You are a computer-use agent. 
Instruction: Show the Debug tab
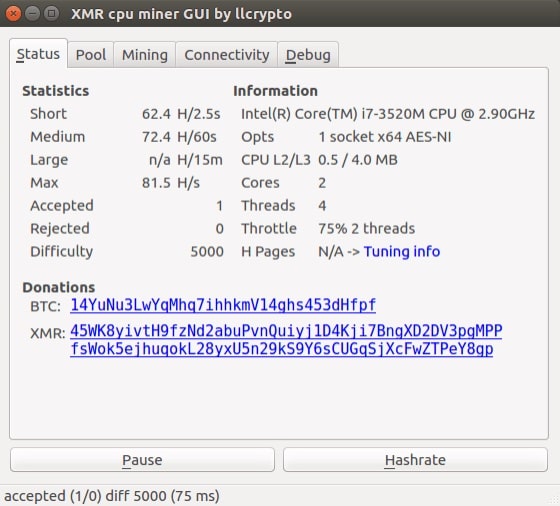click(308, 55)
